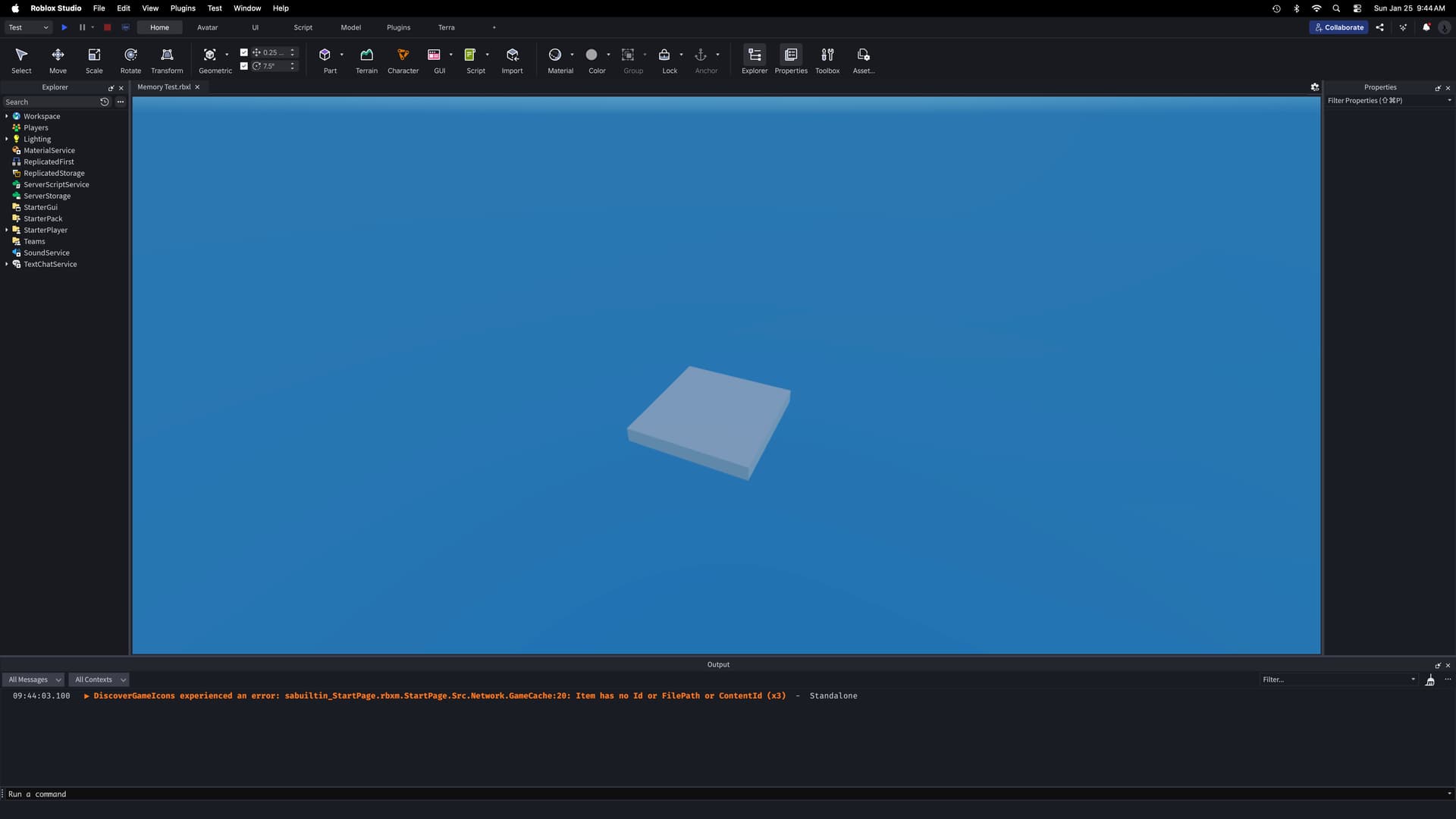The image size is (1456, 819).
Task: Select the Move tool
Action: coord(58,60)
